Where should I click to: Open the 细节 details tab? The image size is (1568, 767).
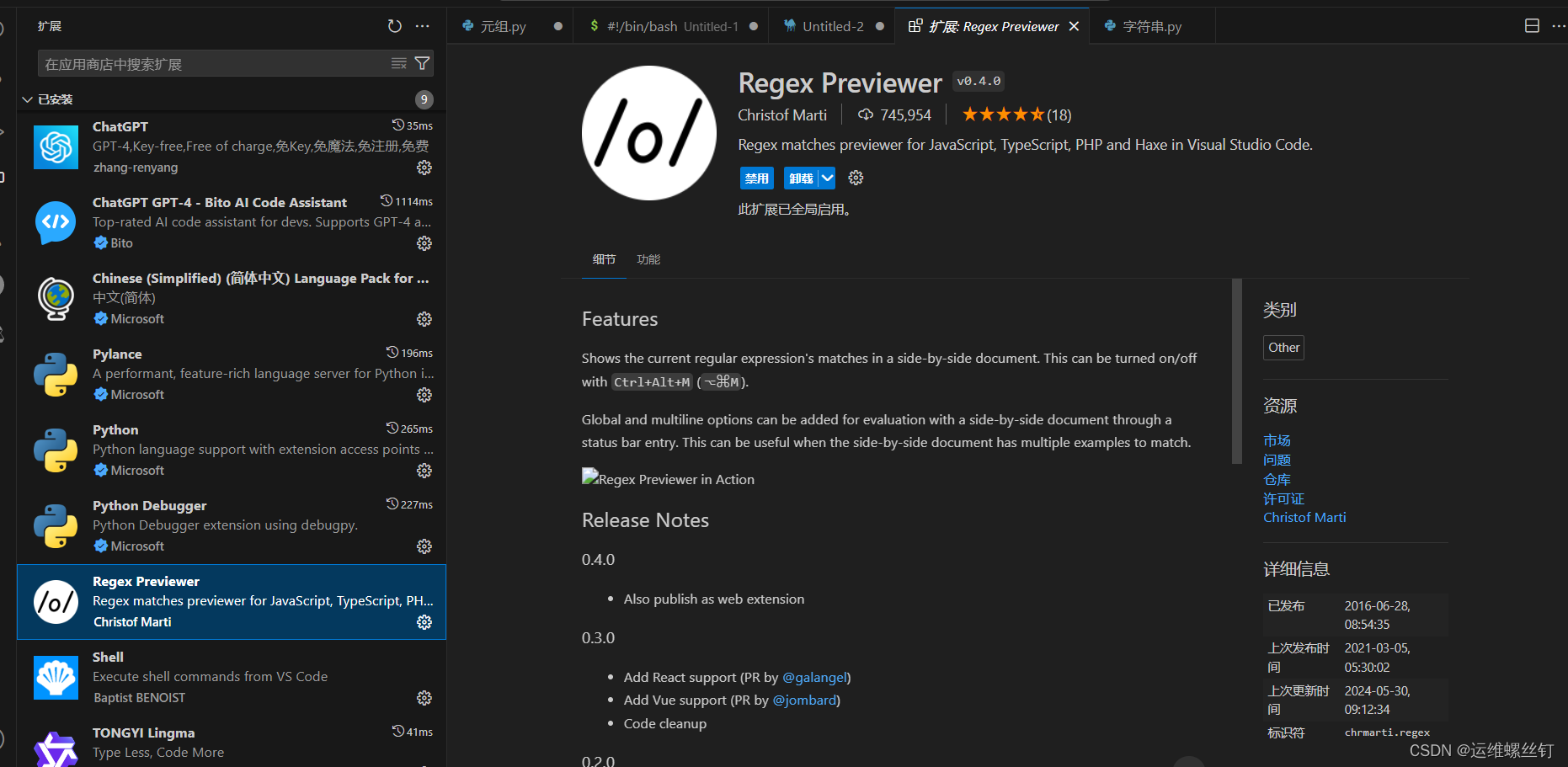point(604,259)
